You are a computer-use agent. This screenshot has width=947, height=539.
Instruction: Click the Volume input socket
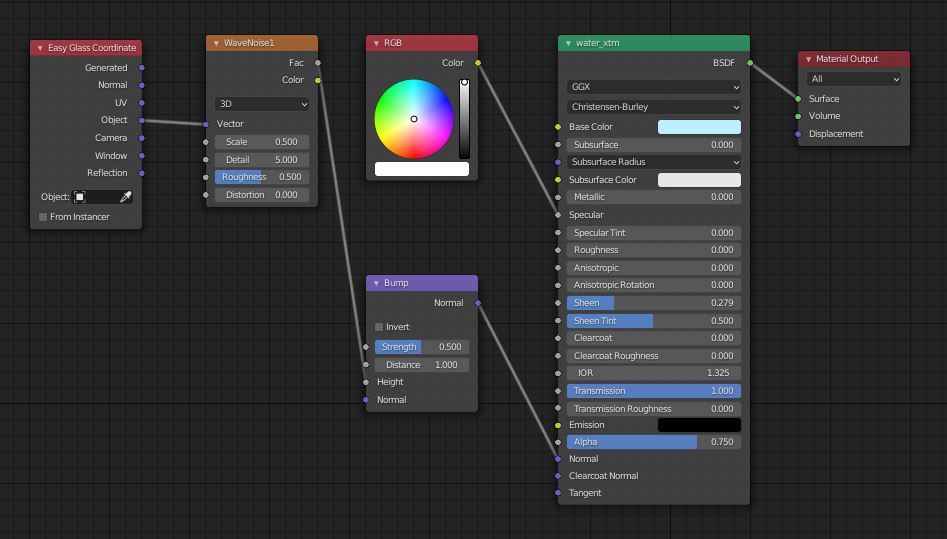(x=798, y=116)
